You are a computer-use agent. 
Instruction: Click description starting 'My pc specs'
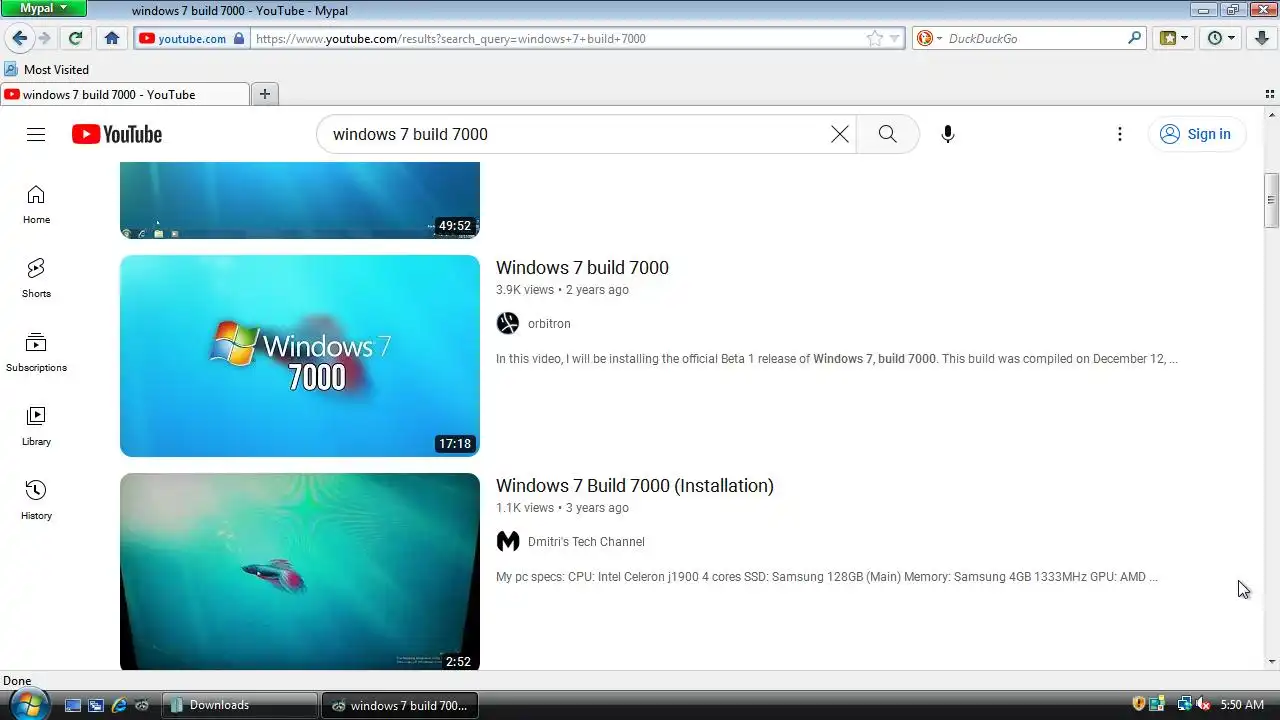(826, 577)
